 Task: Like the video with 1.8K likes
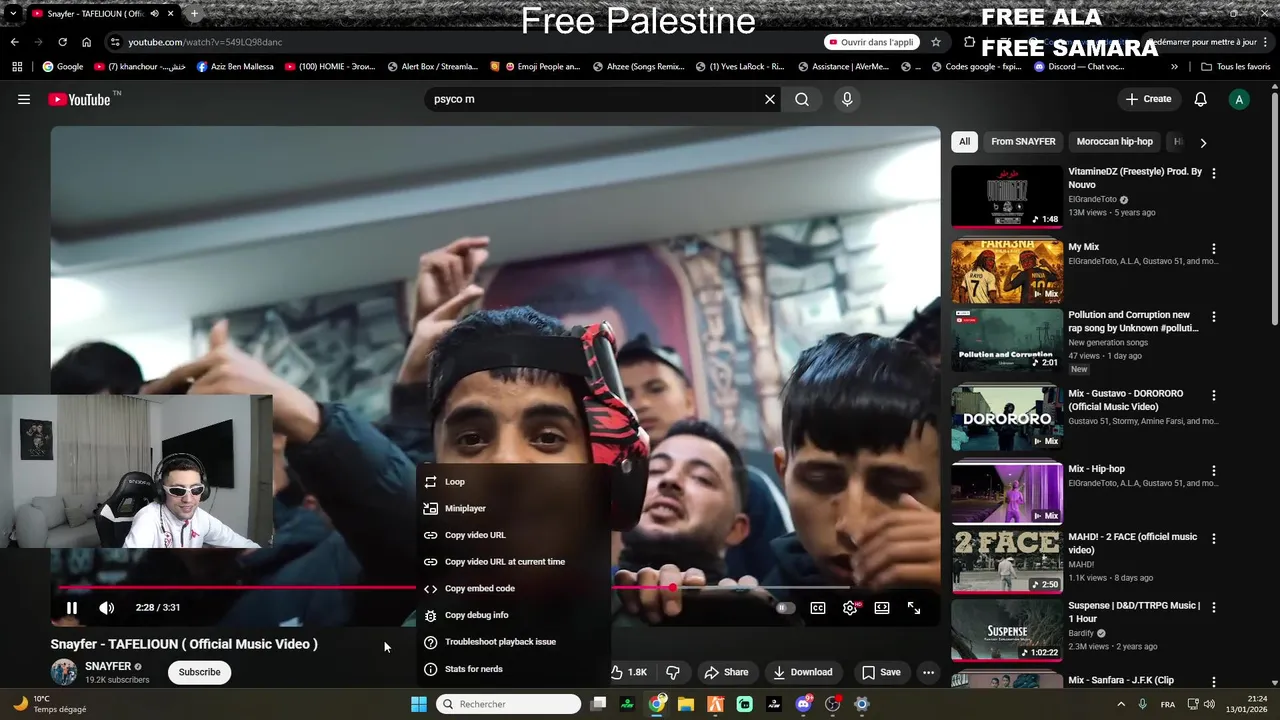click(630, 672)
